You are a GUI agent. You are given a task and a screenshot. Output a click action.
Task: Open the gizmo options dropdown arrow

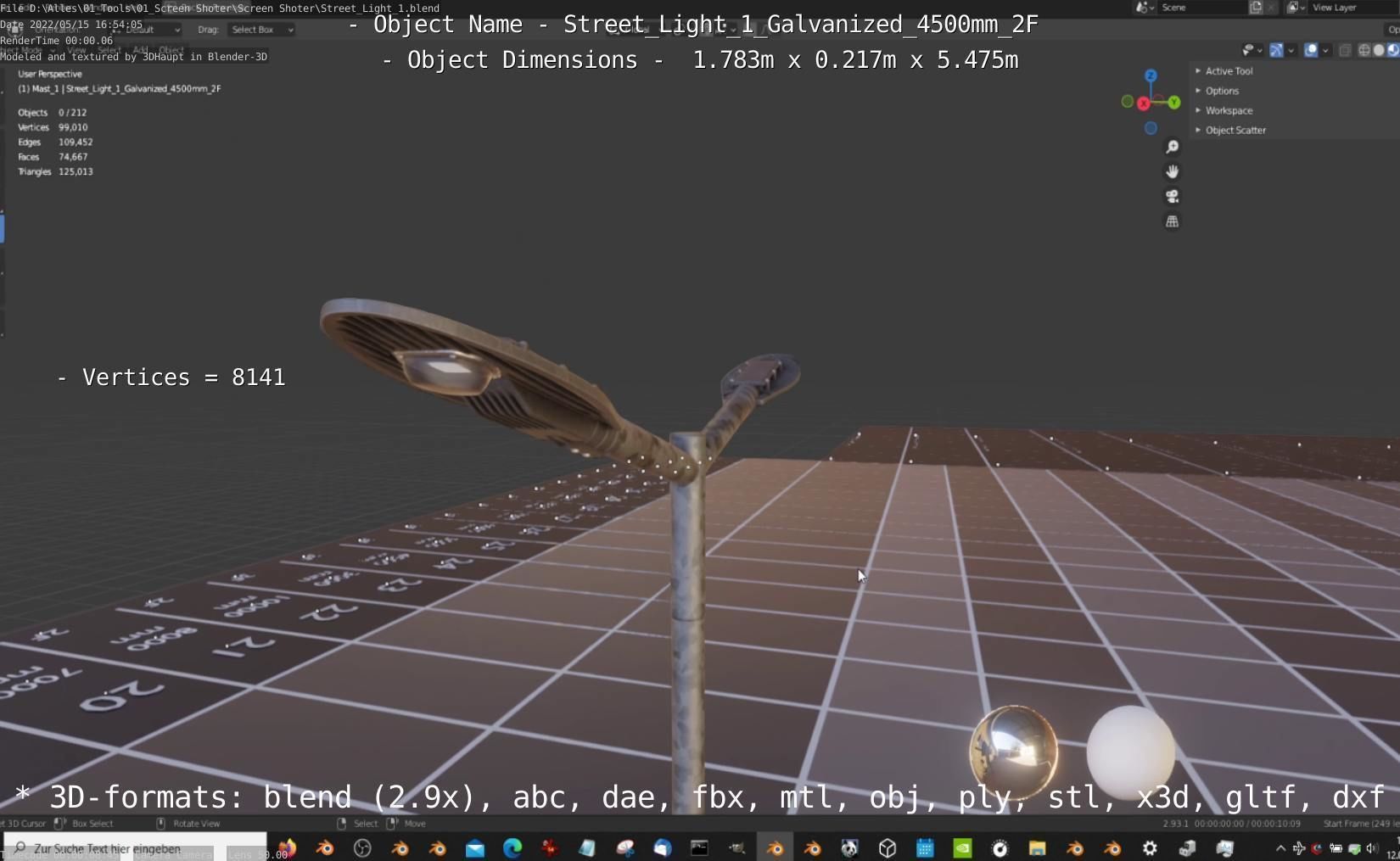(1291, 50)
